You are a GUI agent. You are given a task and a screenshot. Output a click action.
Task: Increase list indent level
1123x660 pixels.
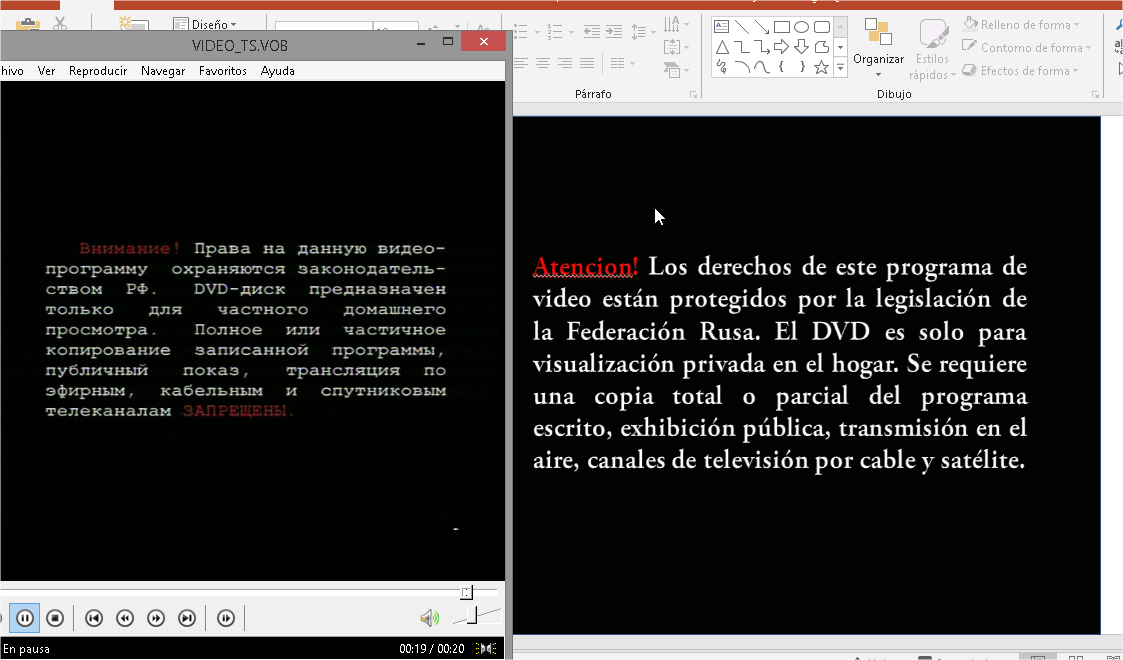click(x=614, y=32)
